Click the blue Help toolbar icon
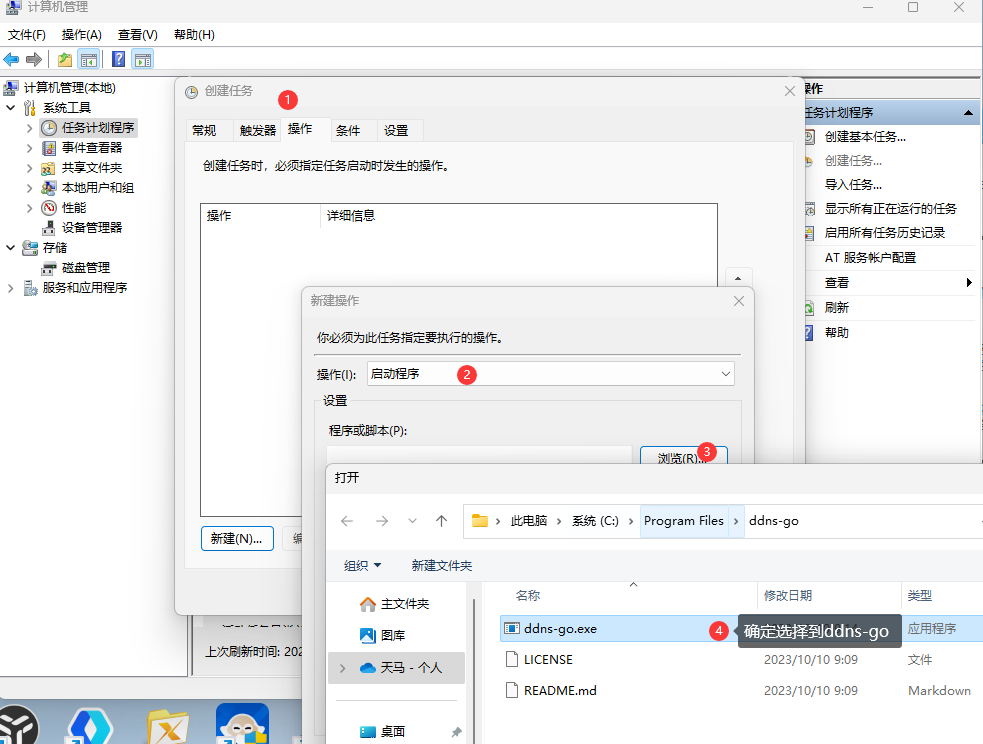Viewport: 983px width, 744px height. pyautogui.click(x=118, y=60)
